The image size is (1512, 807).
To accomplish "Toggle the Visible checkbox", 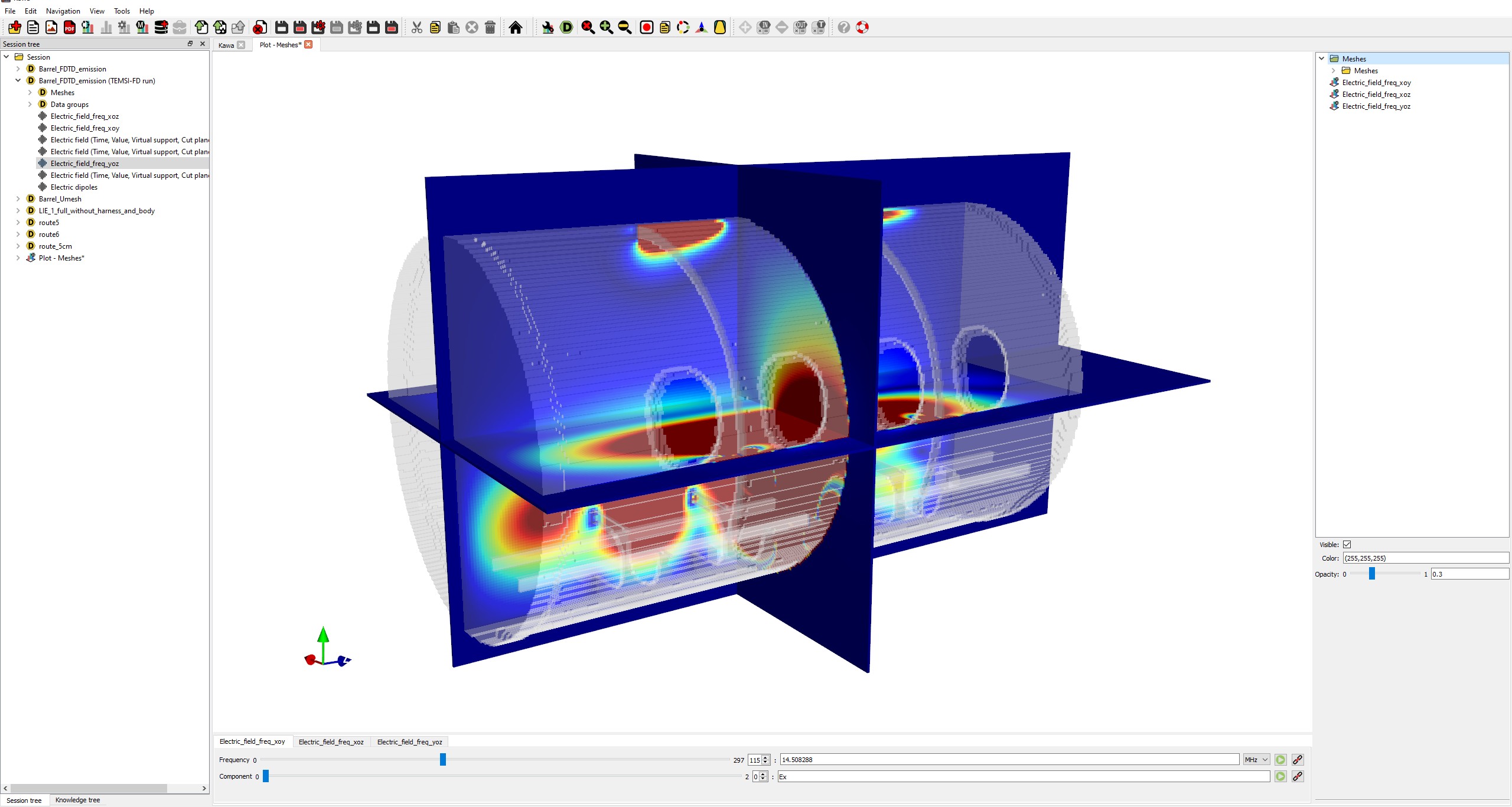I will (1347, 545).
